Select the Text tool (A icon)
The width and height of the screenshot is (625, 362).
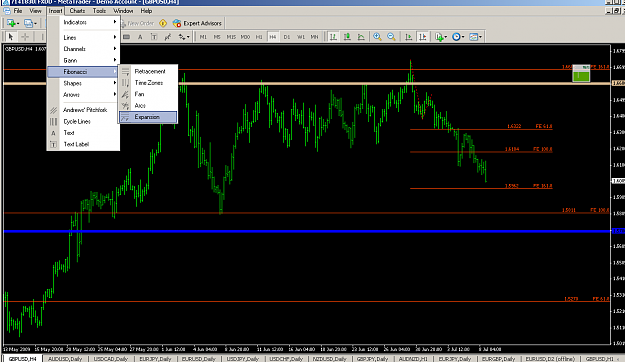(x=140, y=37)
